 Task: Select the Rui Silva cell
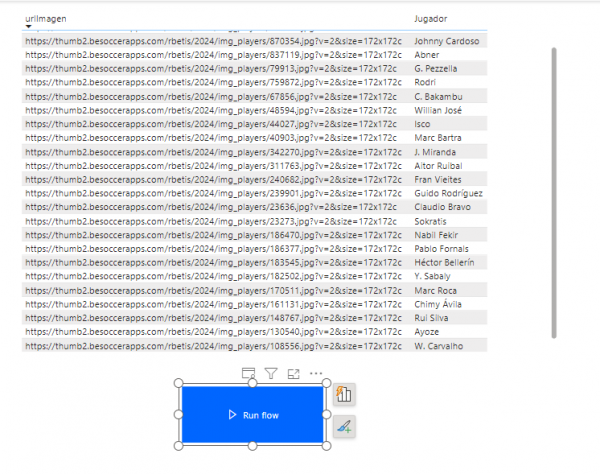coord(431,318)
